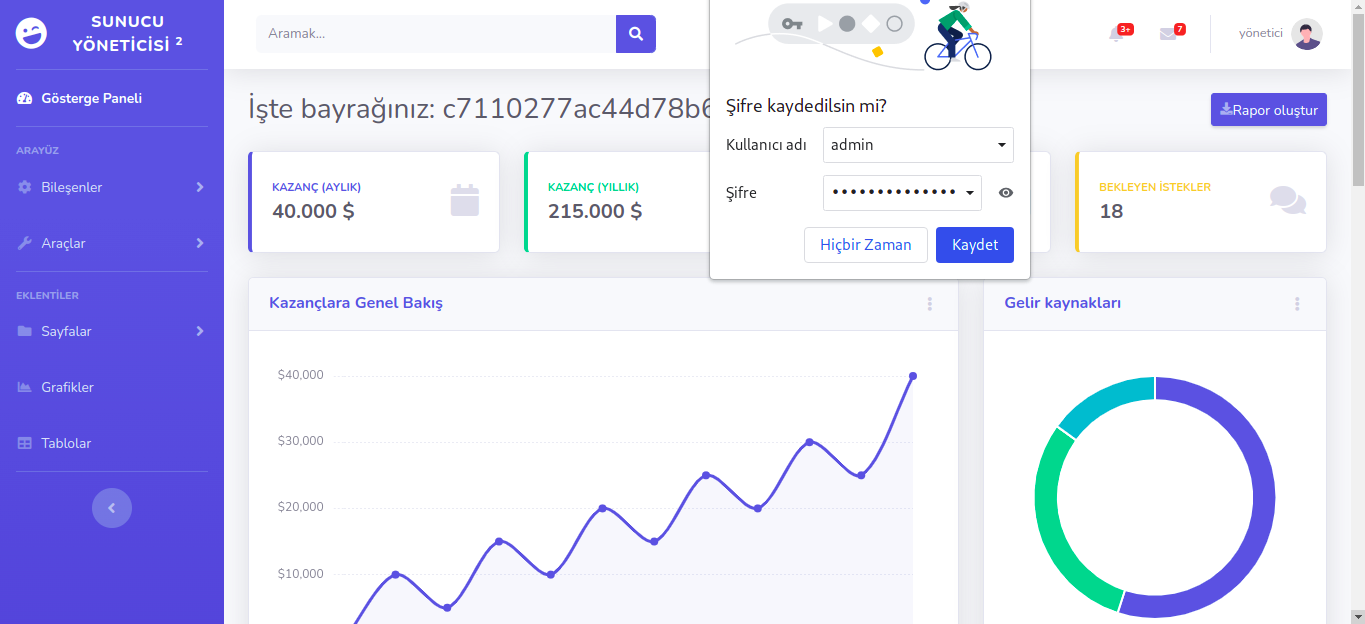Screen dimensions: 1365x624
Task: Open the Grafikler menu item
Action: pyautogui.click(x=112, y=387)
